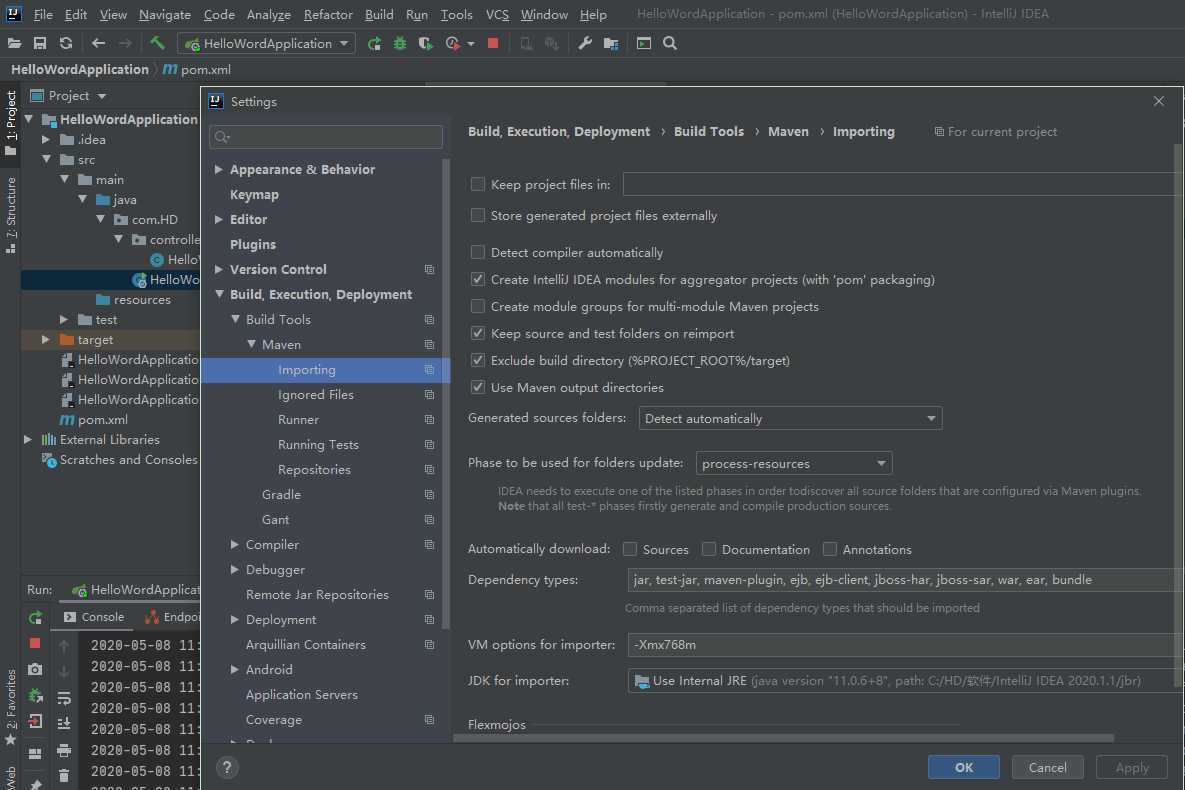Uncheck Keep source and test folders on reimport

[478, 333]
